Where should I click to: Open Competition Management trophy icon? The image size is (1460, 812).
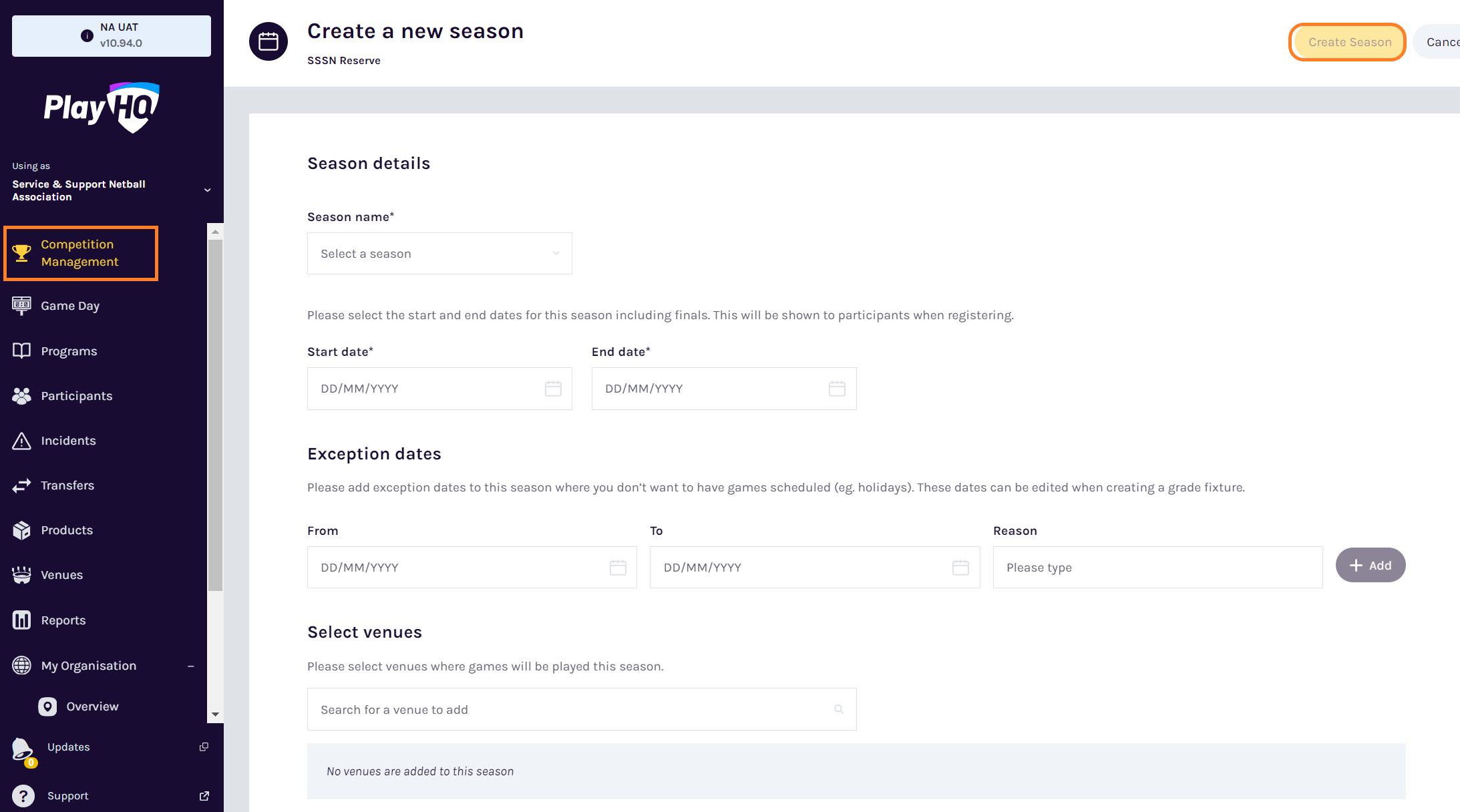point(21,253)
